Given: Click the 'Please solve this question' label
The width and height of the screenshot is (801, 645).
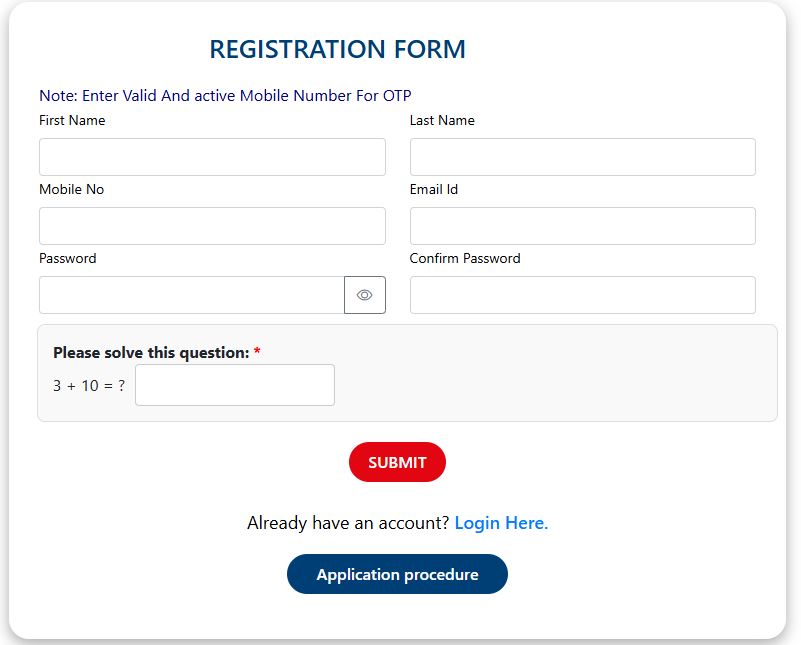Looking at the screenshot, I should 151,353.
